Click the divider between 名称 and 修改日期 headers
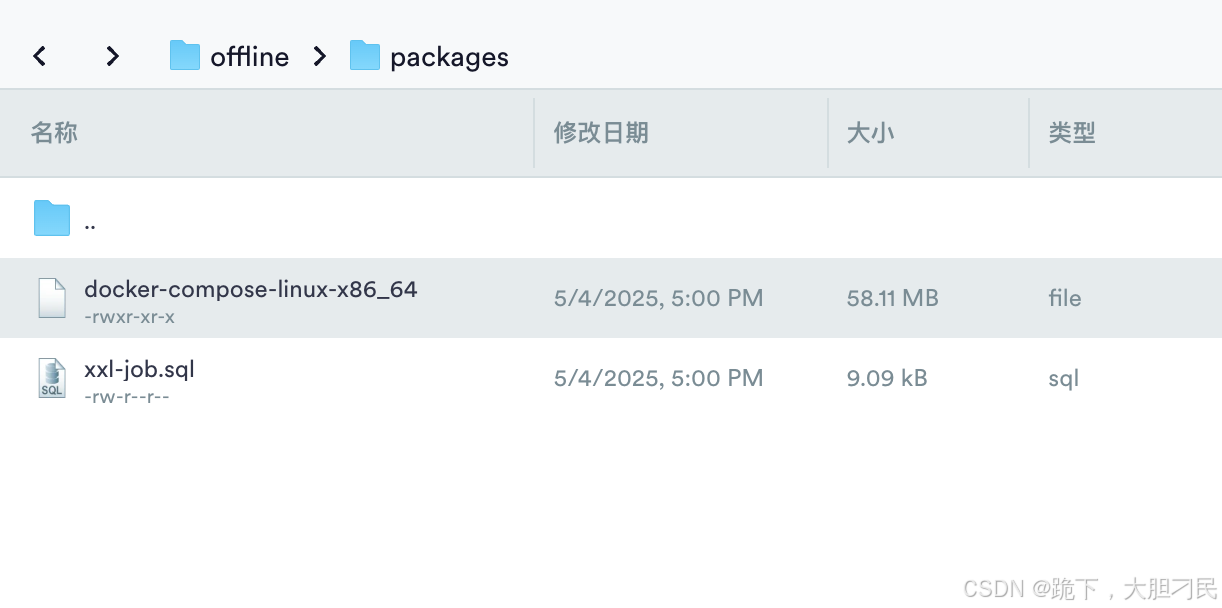 tap(534, 133)
